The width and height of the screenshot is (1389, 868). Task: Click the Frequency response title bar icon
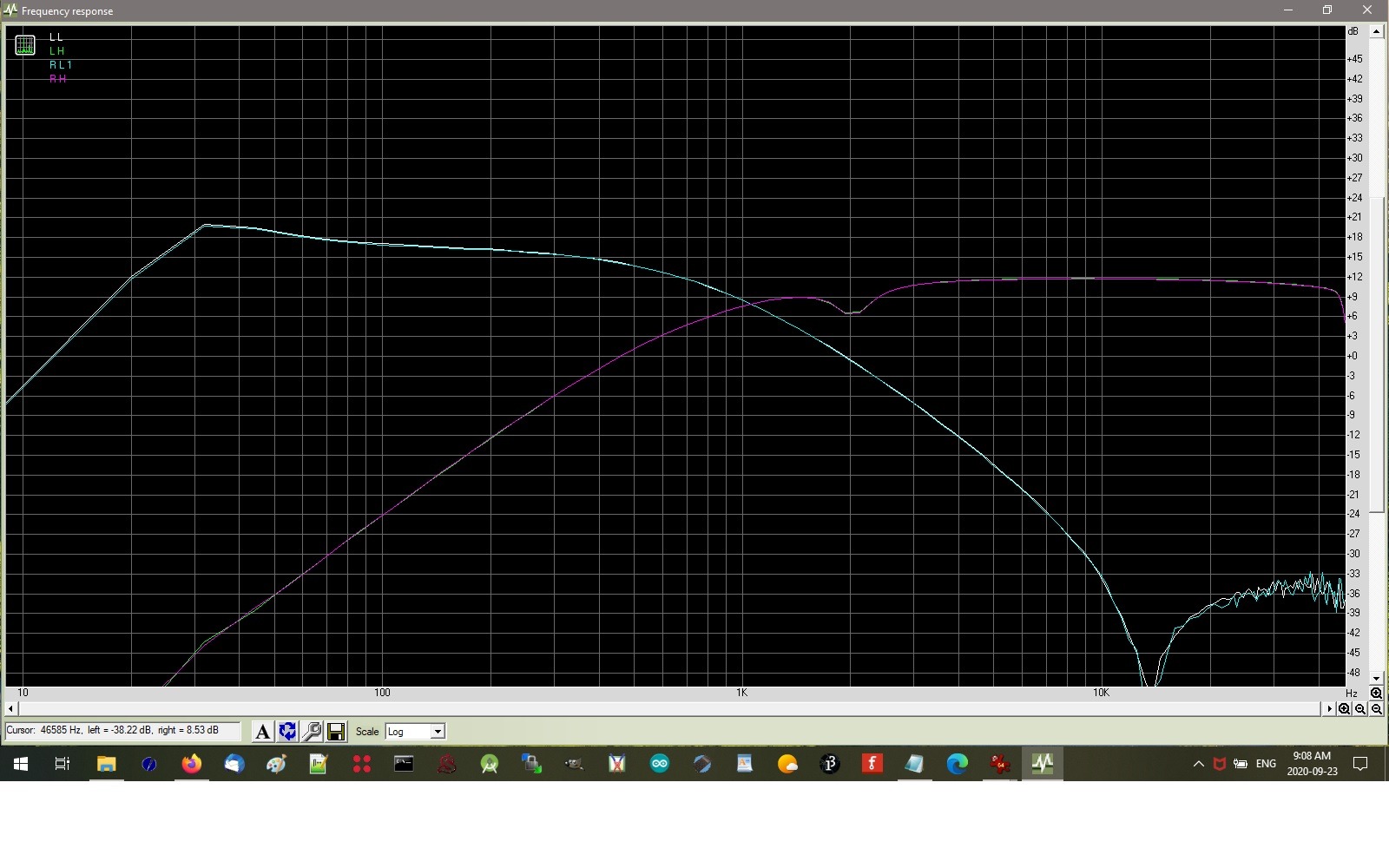tap(10, 10)
